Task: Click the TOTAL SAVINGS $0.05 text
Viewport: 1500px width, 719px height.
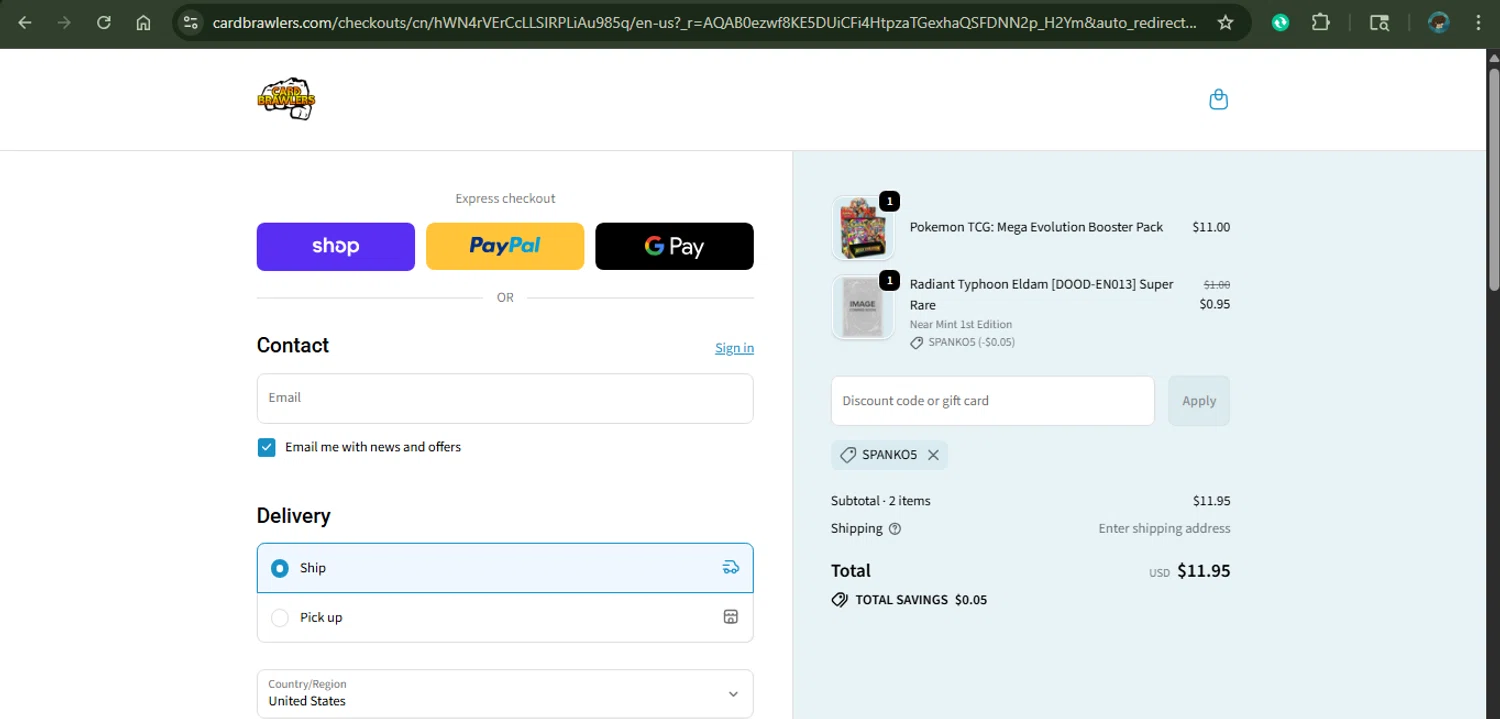Action: (921, 600)
